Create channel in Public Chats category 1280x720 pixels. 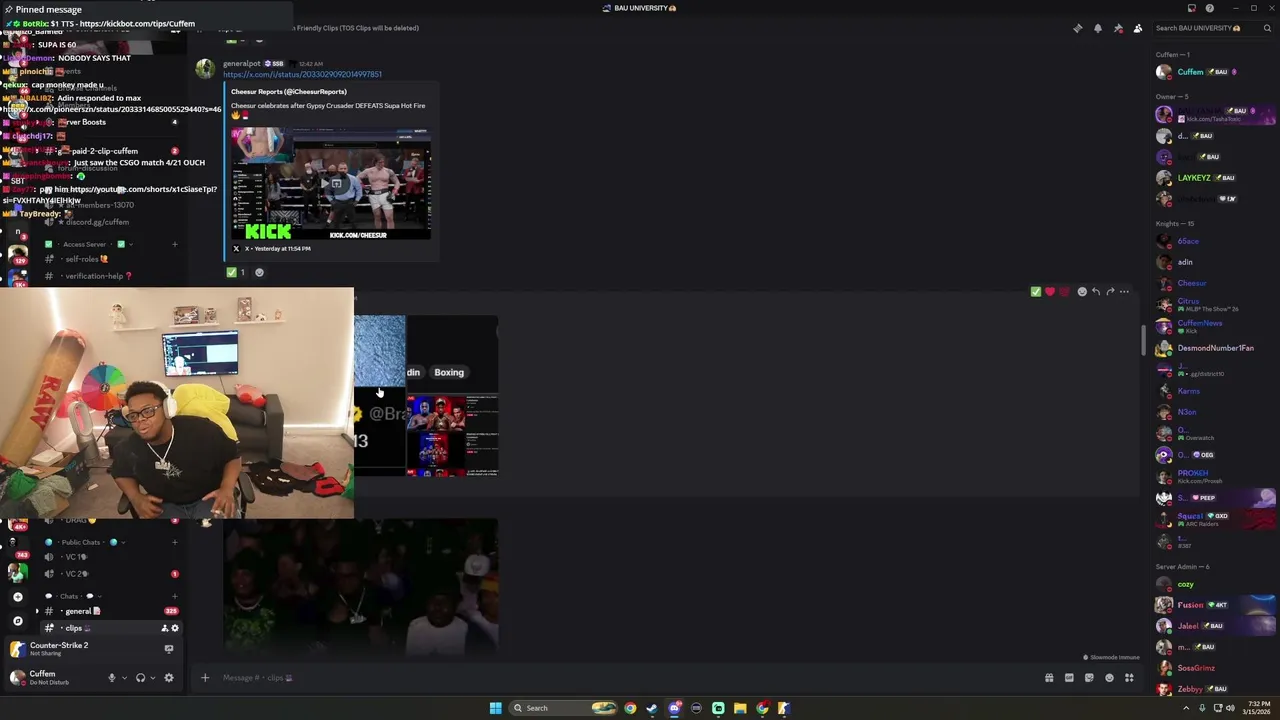click(x=175, y=542)
